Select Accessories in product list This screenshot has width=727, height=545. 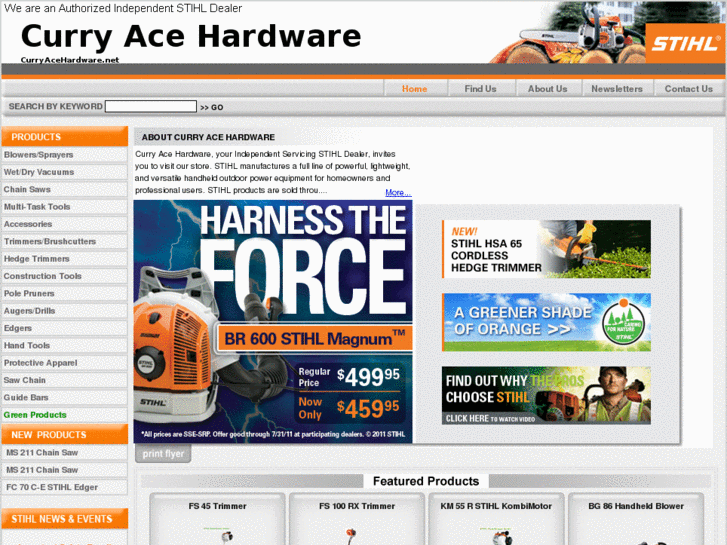64,224
